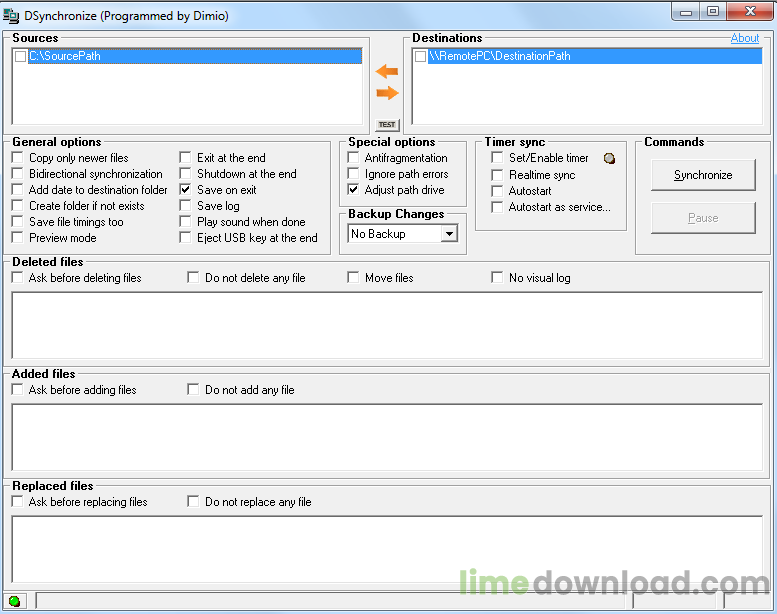Enable Save log checkbox
This screenshot has width=777, height=614.
185,206
